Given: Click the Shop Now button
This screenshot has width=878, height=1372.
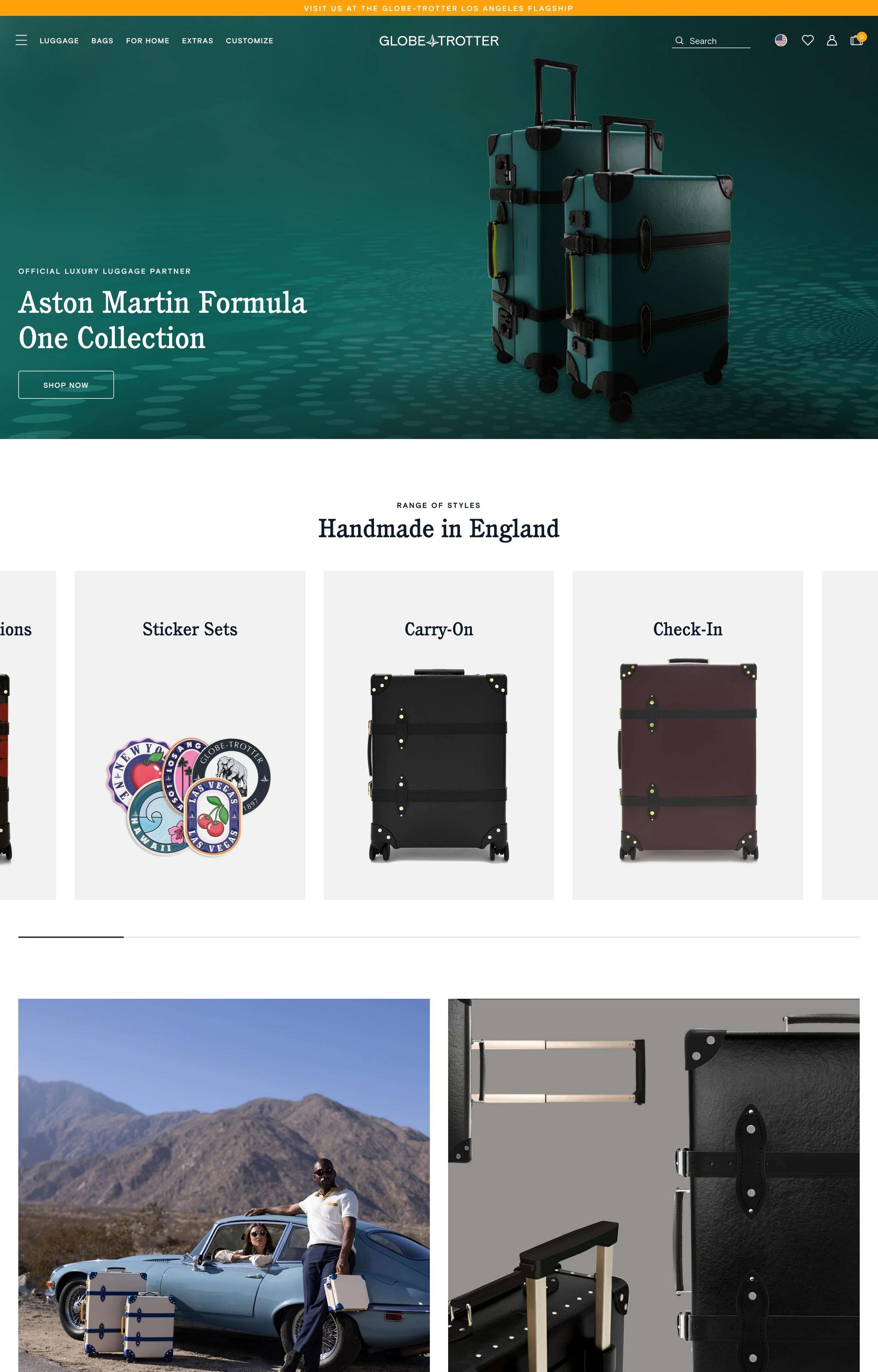Looking at the screenshot, I should (66, 385).
